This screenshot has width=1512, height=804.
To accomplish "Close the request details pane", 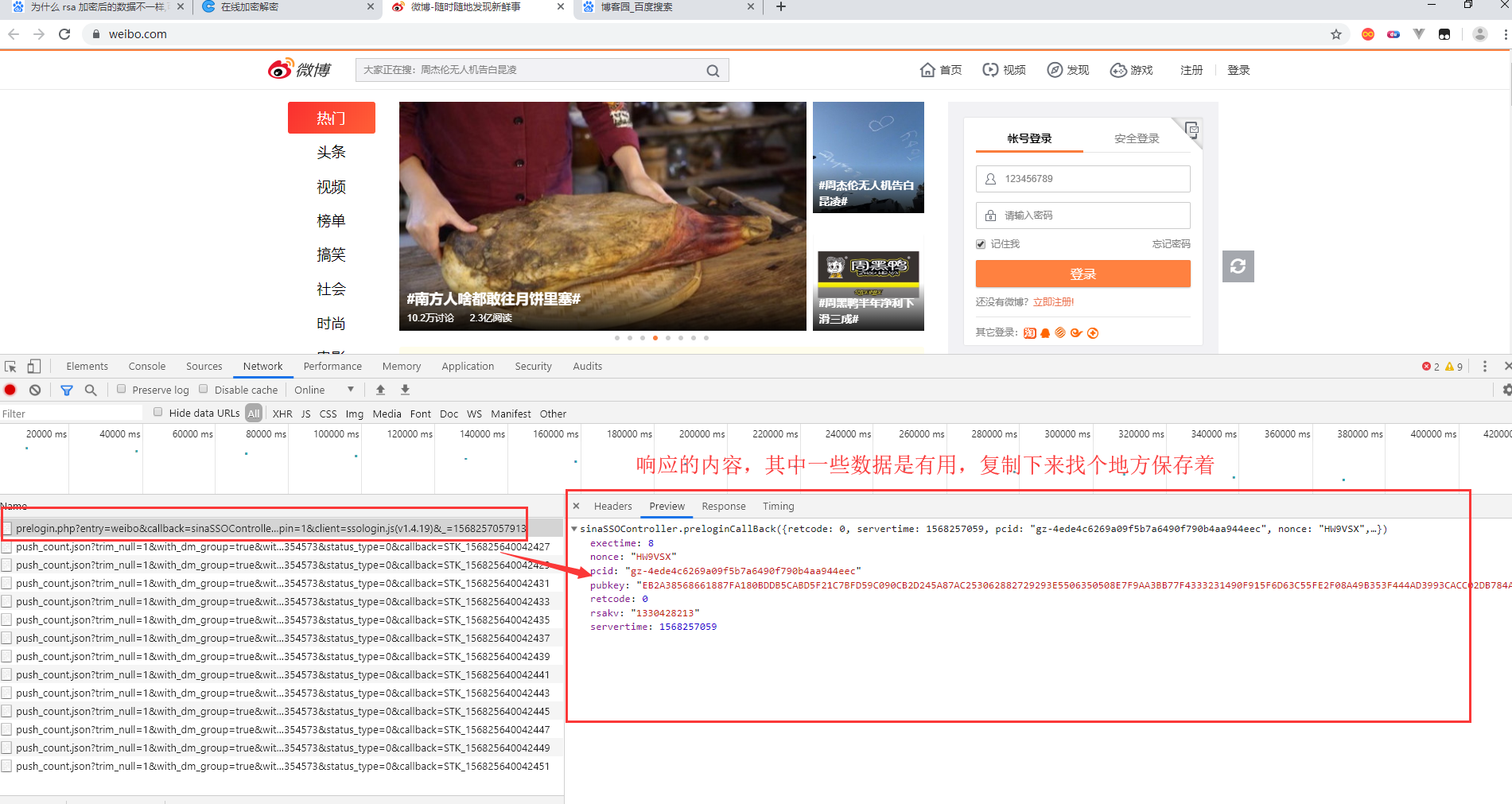I will pyautogui.click(x=577, y=506).
